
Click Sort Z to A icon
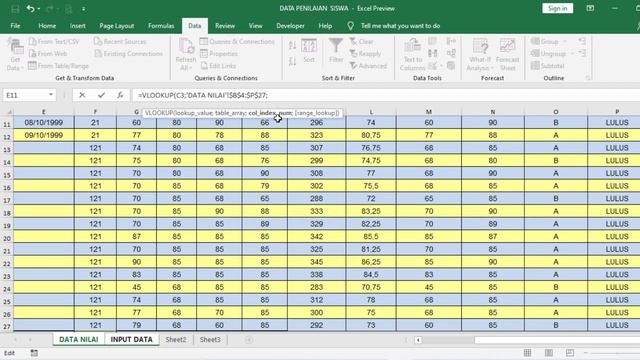292,62
